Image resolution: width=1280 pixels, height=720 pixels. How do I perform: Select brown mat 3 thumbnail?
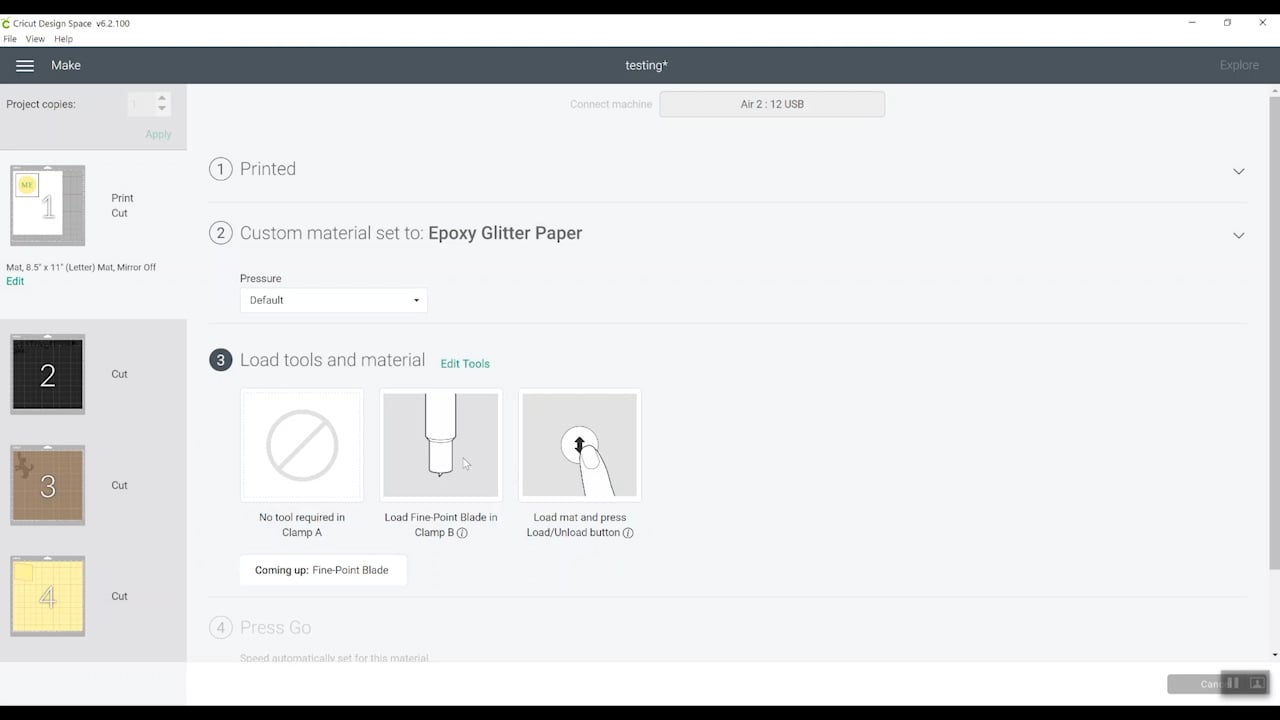48,485
